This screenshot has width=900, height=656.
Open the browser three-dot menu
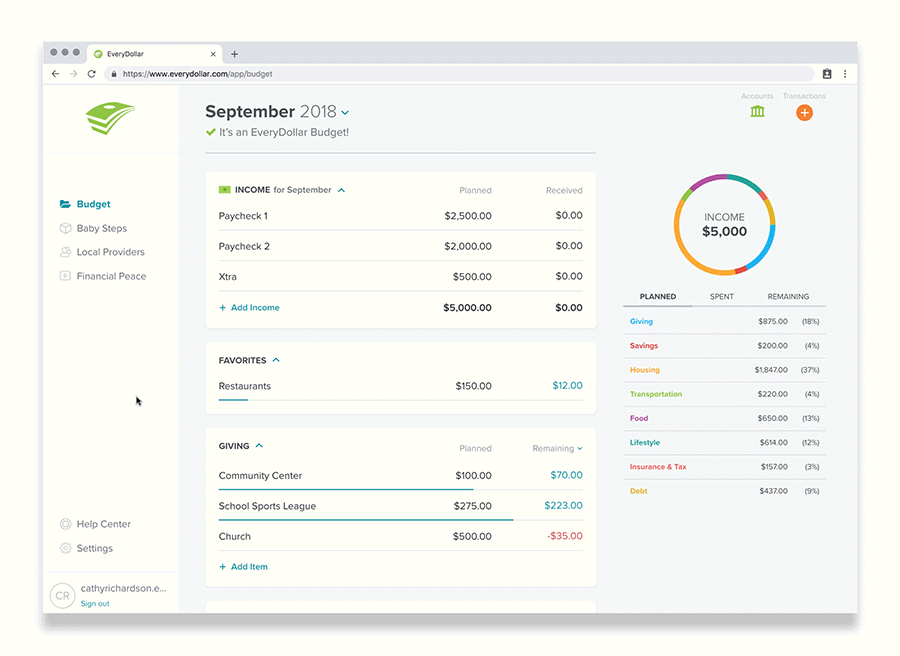(845, 73)
